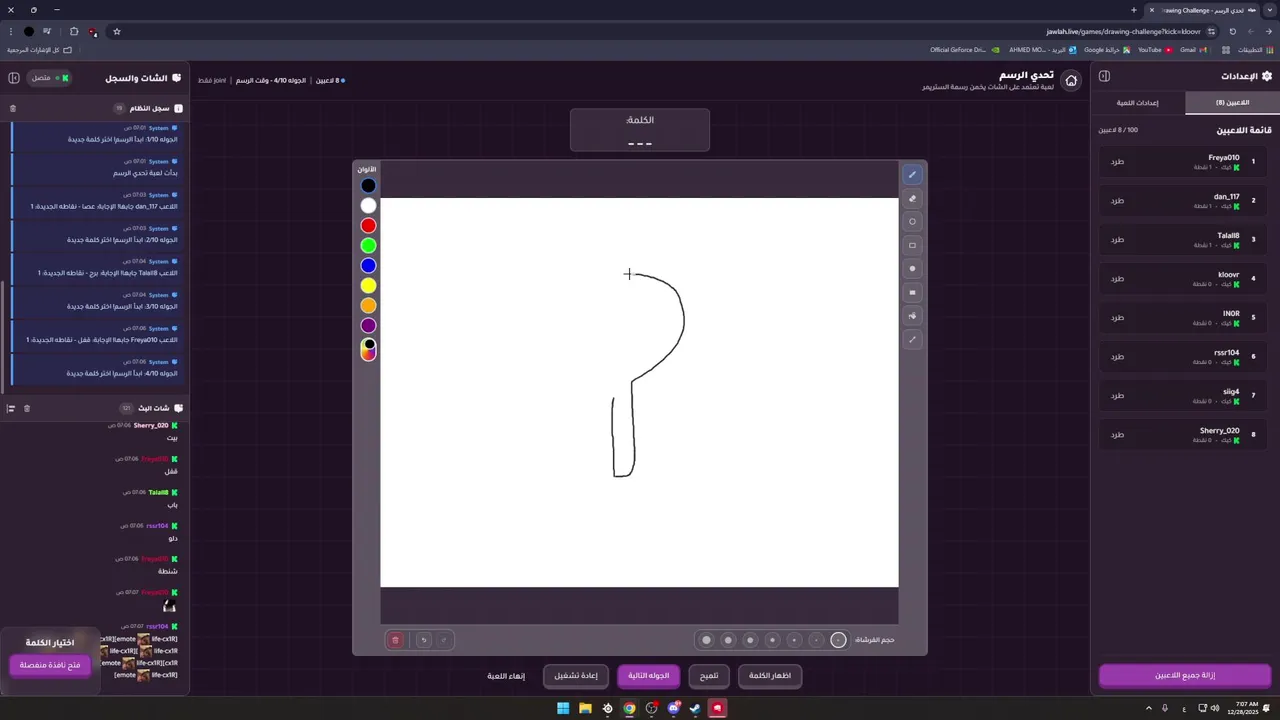Select the straight line tool
The width and height of the screenshot is (1280, 720).
[912, 340]
